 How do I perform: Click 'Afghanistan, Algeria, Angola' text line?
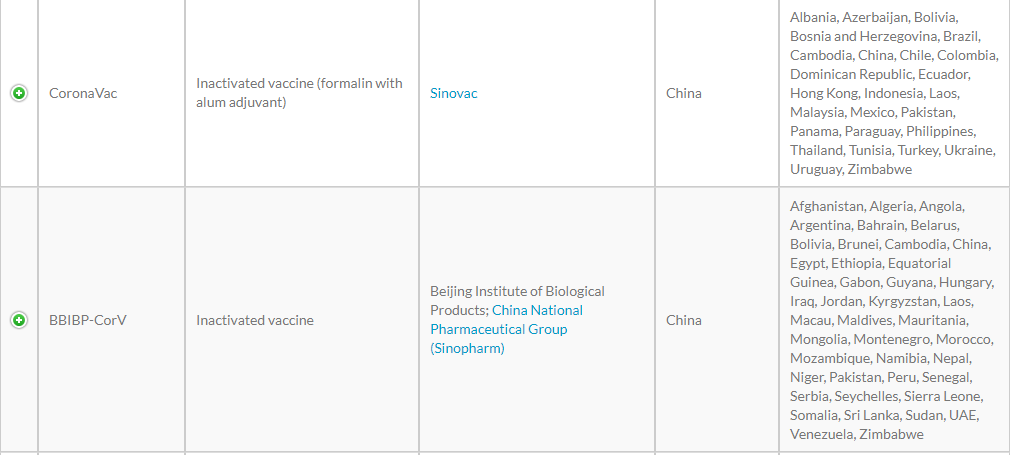877,206
